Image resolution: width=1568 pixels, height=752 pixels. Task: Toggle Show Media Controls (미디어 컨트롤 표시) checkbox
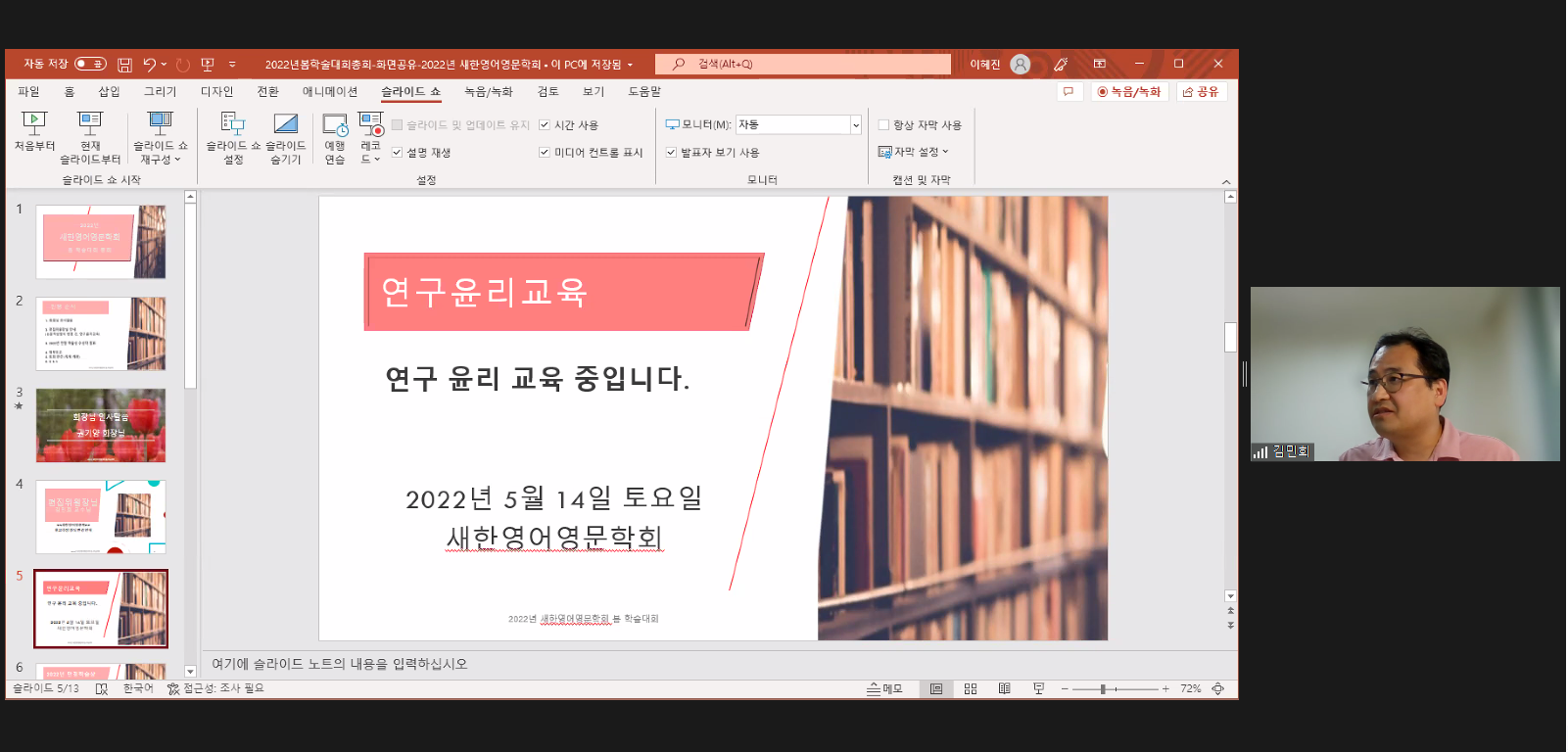tap(545, 153)
